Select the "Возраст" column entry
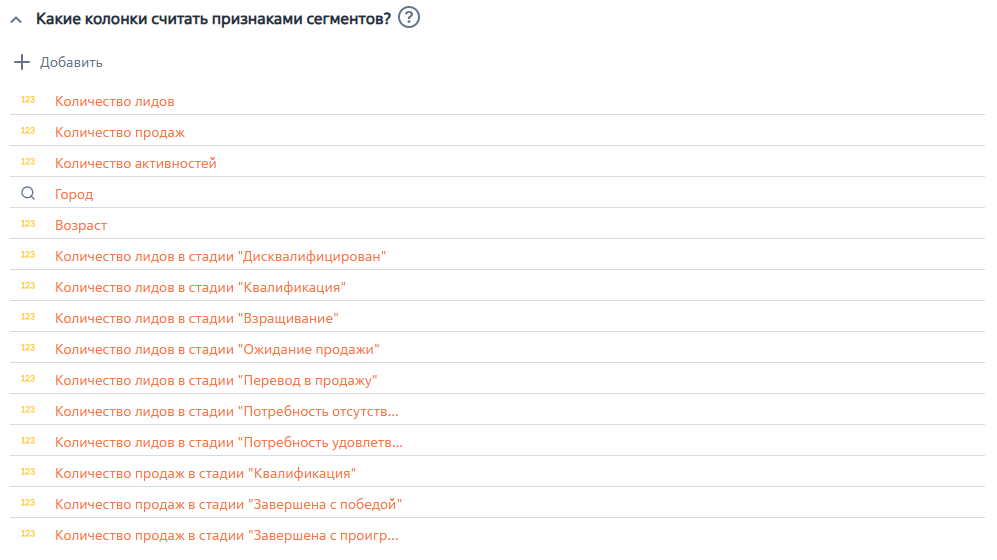997x560 pixels. [x=81, y=225]
